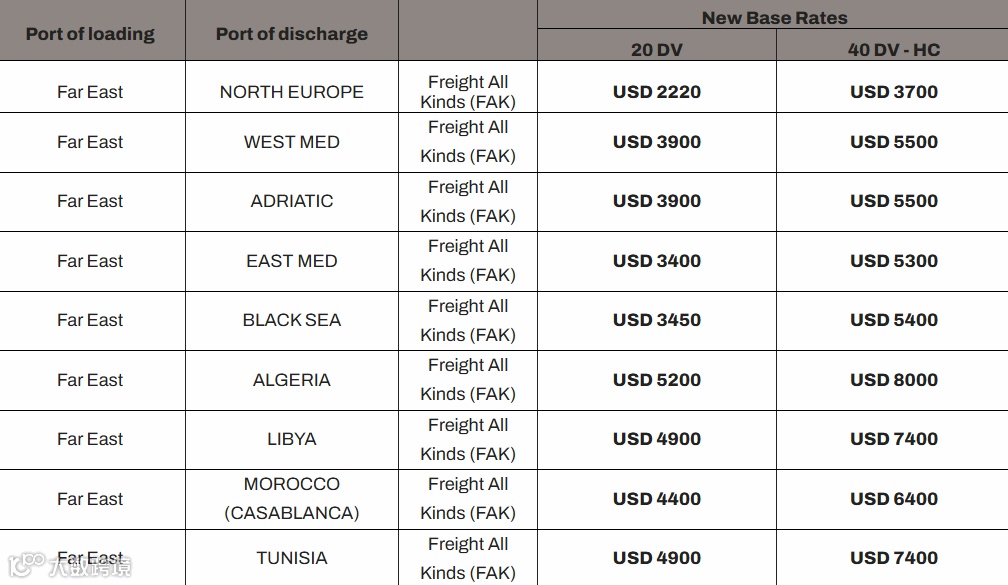Click the ADRIATIC destination cell
Image resolution: width=1008 pixels, height=585 pixels.
(x=292, y=202)
